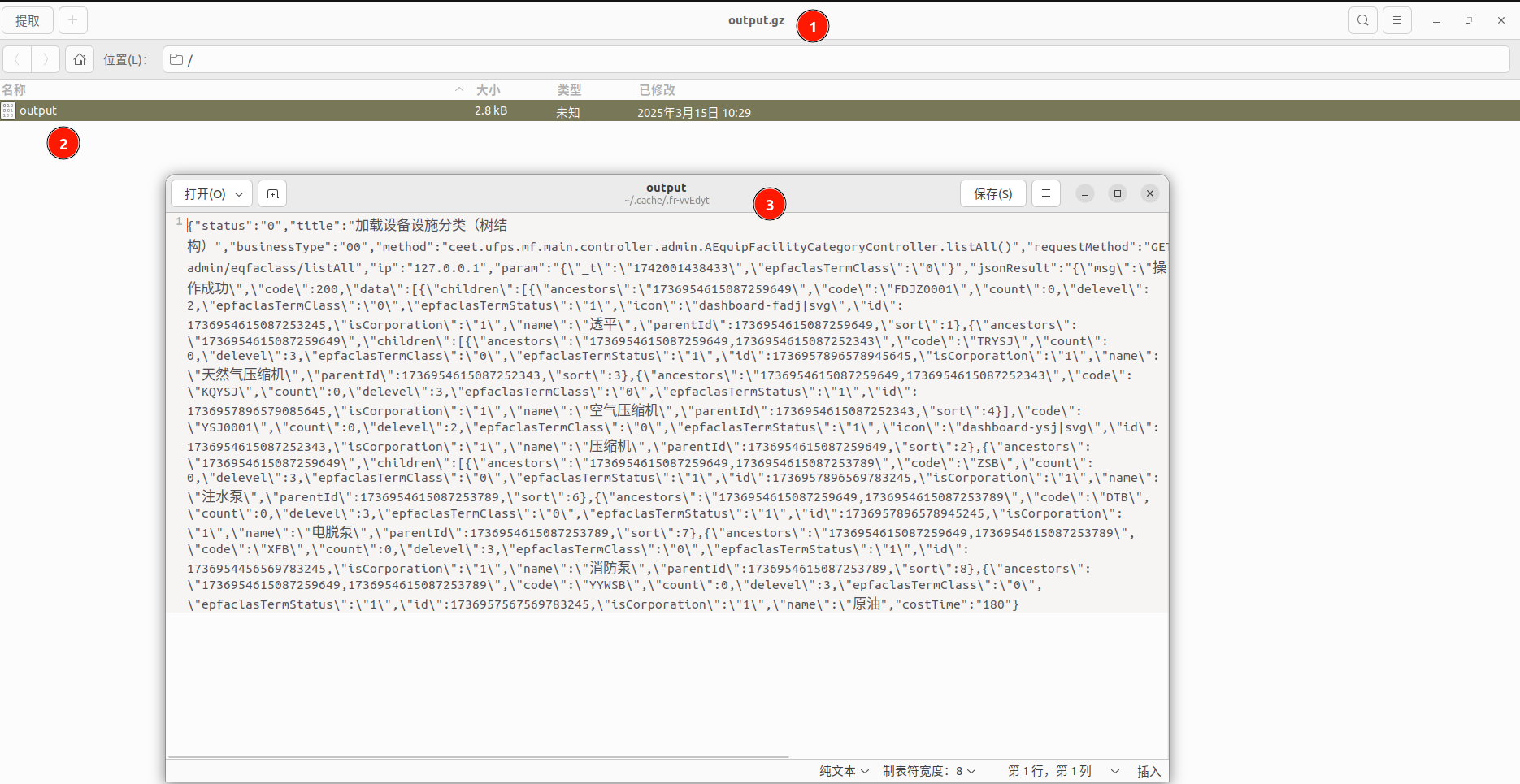Image resolution: width=1520 pixels, height=784 pixels.
Task: Open the archive manager hamburger menu
Action: coord(1397,20)
